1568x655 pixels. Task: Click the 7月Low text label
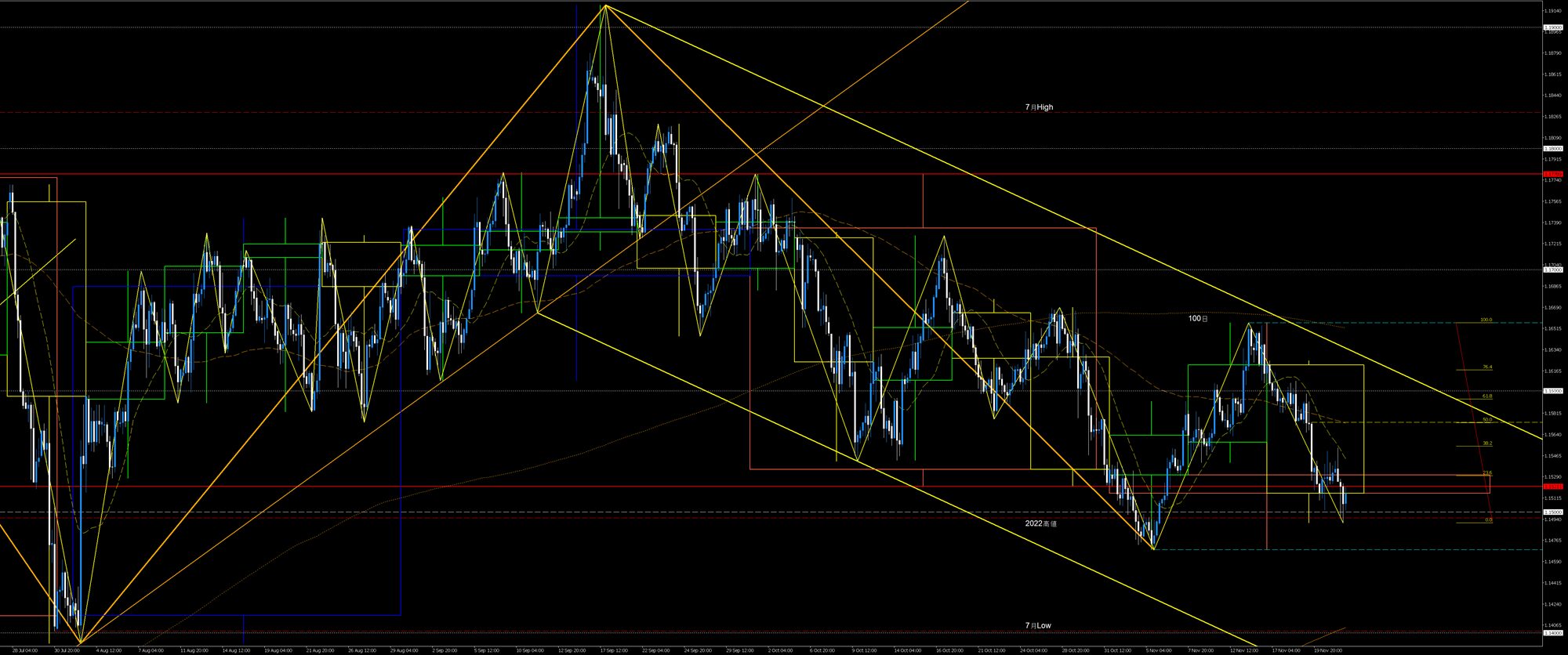point(1037,625)
